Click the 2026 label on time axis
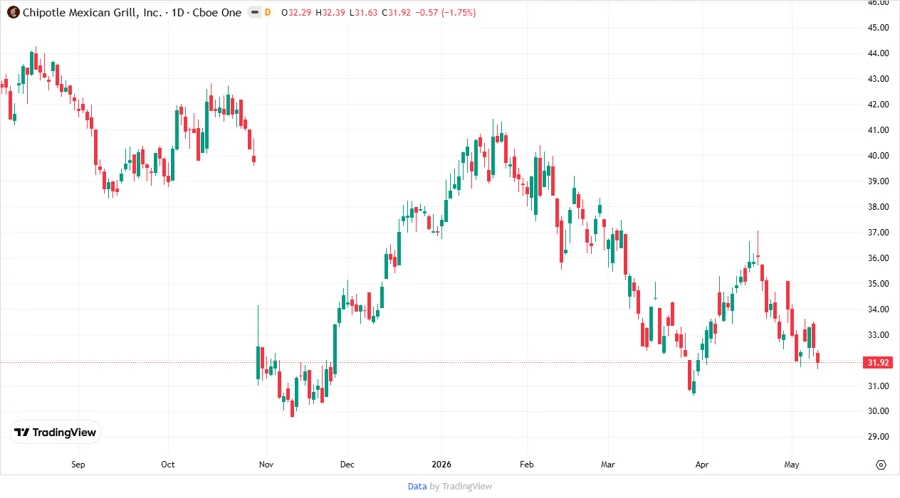Screen dimensions: 900x498 click(441, 465)
